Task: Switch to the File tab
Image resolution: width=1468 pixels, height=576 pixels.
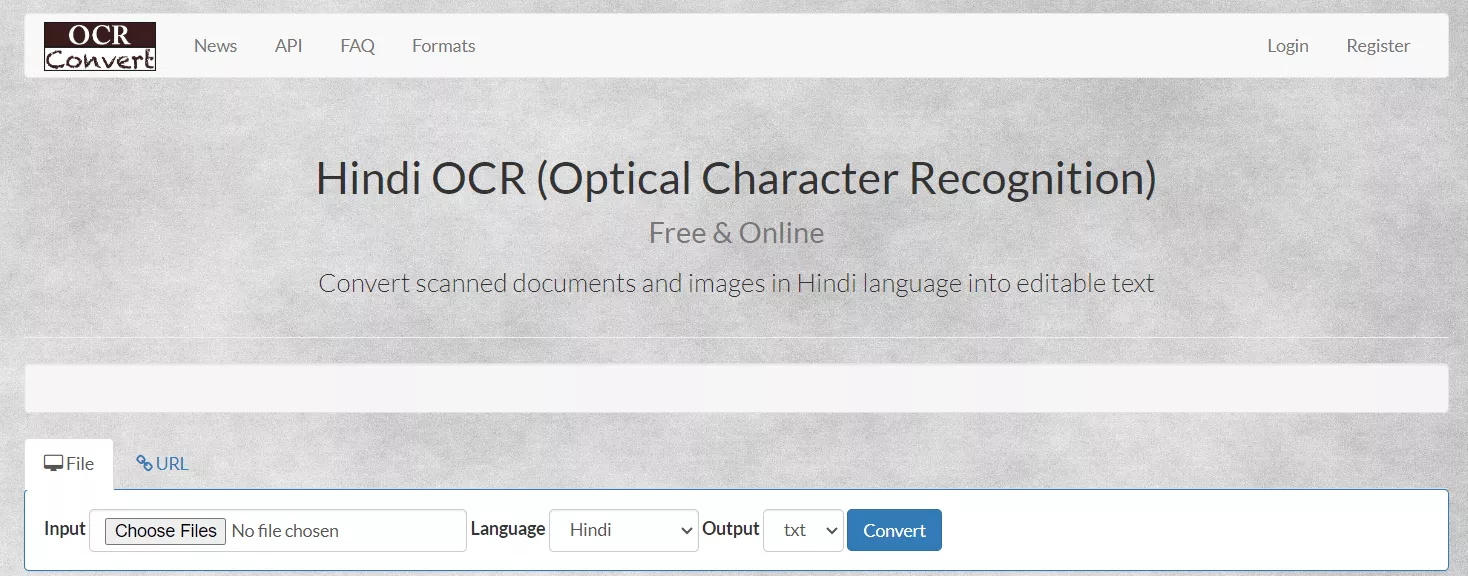Action: (69, 462)
